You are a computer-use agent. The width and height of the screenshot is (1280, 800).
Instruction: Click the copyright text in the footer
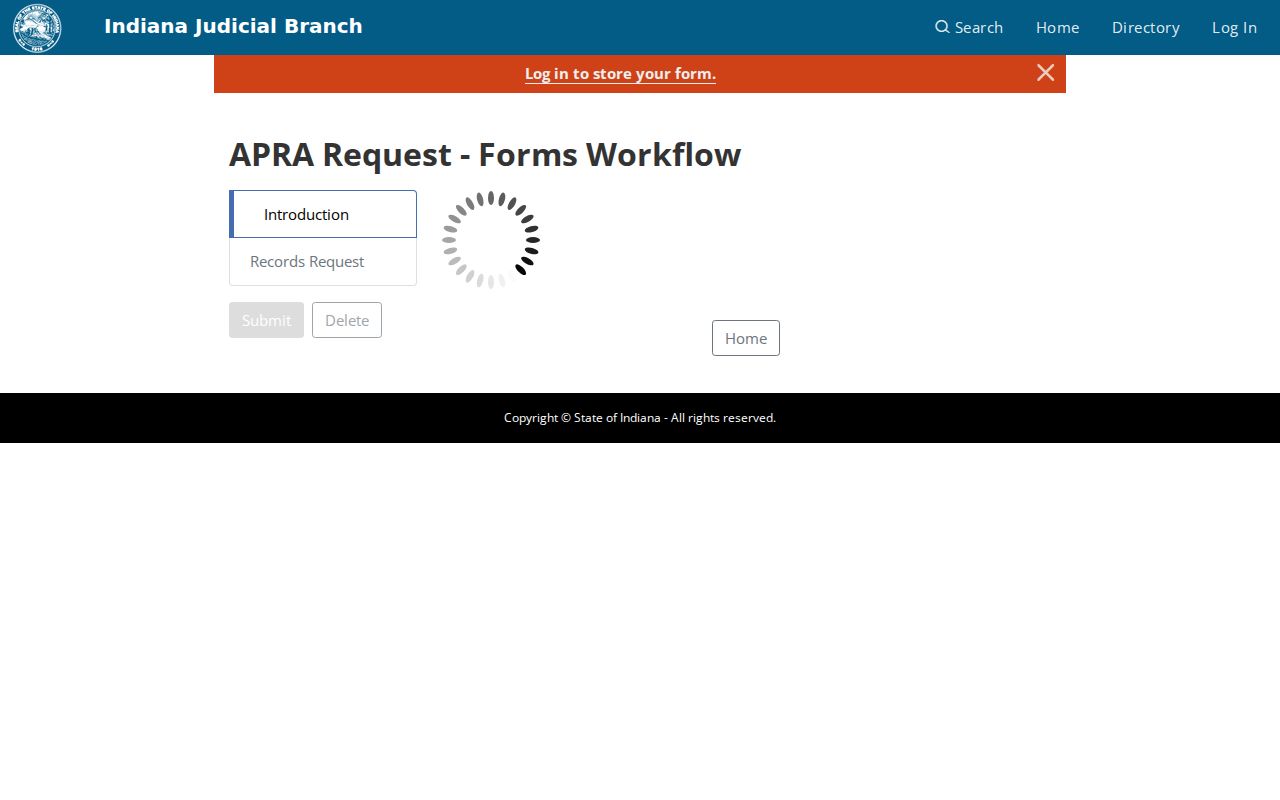coord(640,418)
